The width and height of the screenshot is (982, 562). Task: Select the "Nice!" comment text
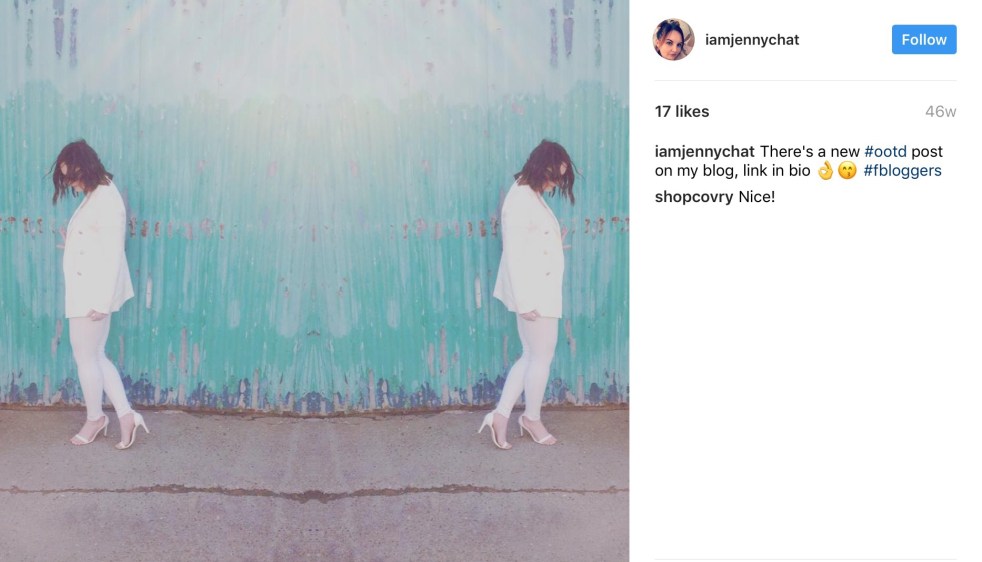click(757, 197)
